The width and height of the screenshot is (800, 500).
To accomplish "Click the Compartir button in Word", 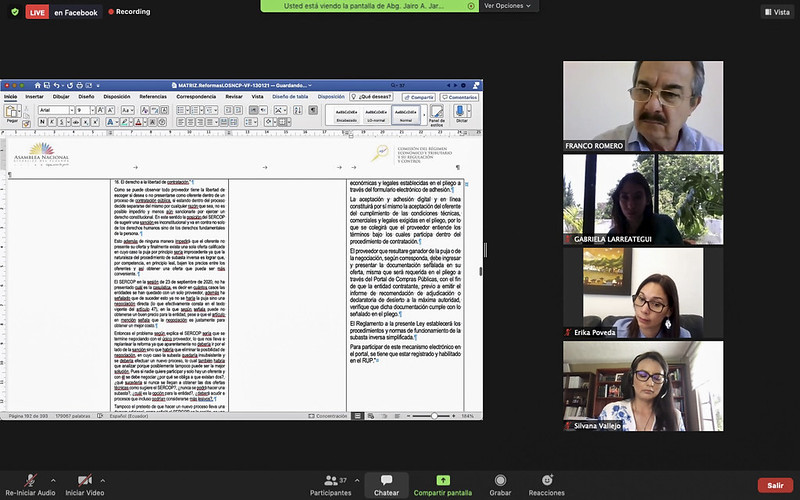I will [418, 97].
